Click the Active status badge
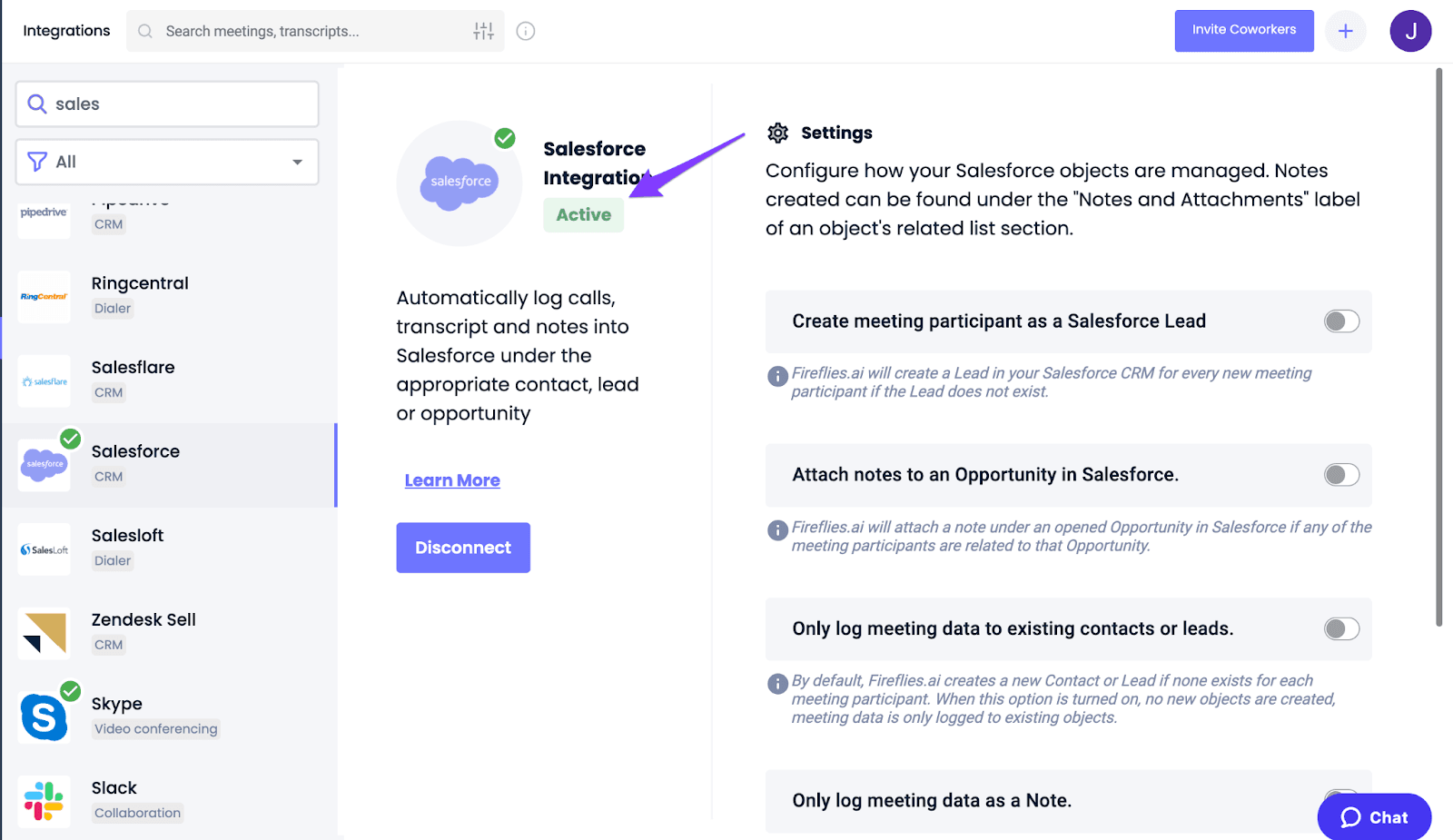This screenshot has height=840, width=1453. point(584,215)
